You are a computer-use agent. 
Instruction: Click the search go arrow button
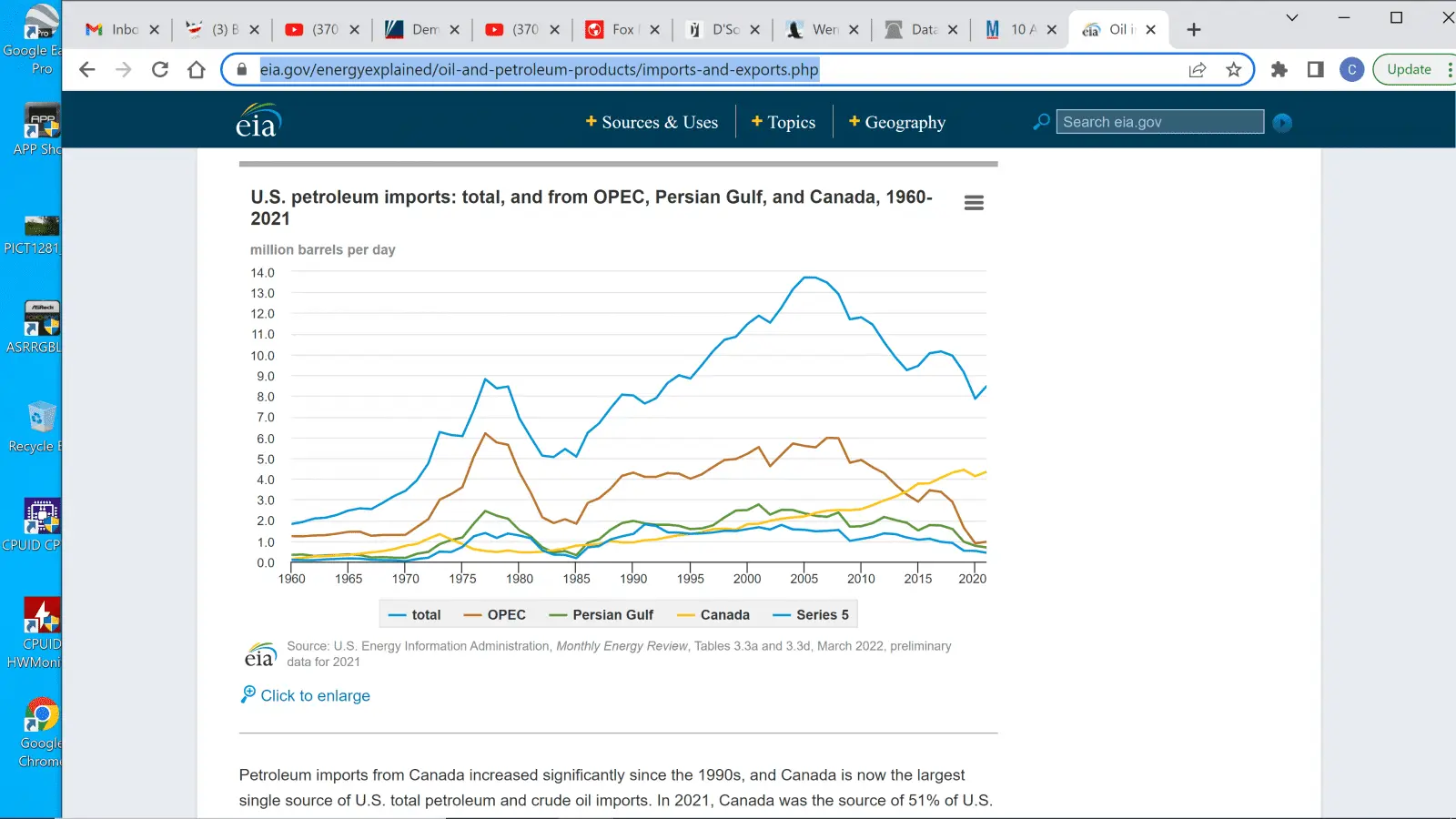1282,123
